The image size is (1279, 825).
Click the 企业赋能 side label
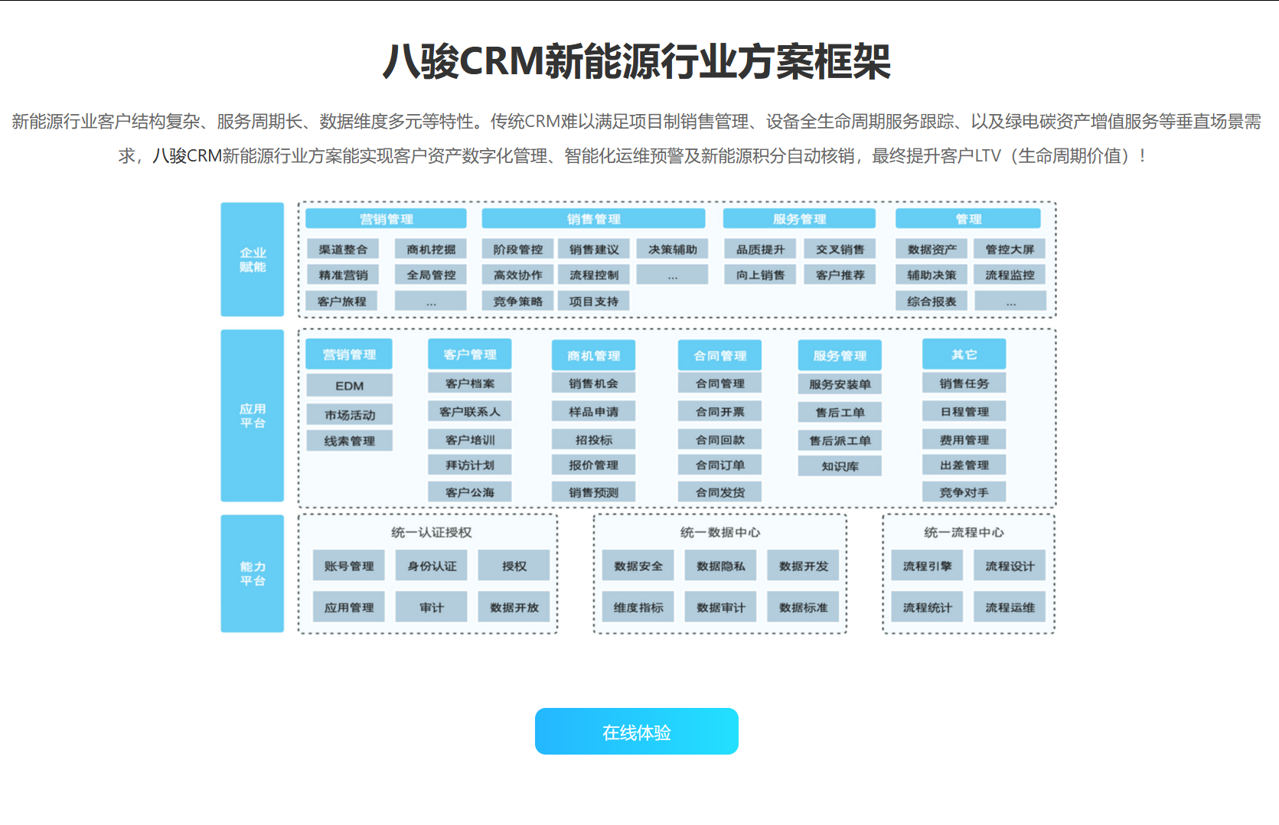click(x=252, y=260)
